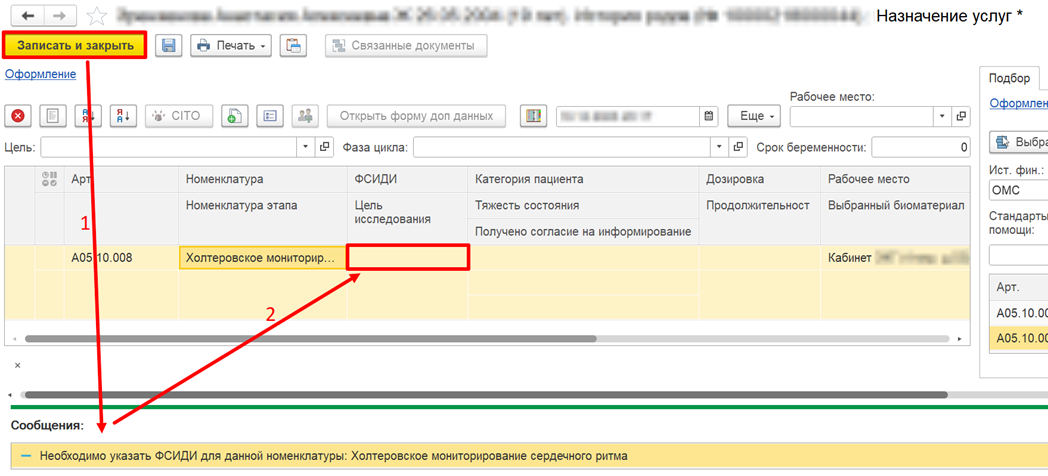This screenshot has height=476, width=1048.
Task: Click the red delete row icon
Action: point(18,116)
